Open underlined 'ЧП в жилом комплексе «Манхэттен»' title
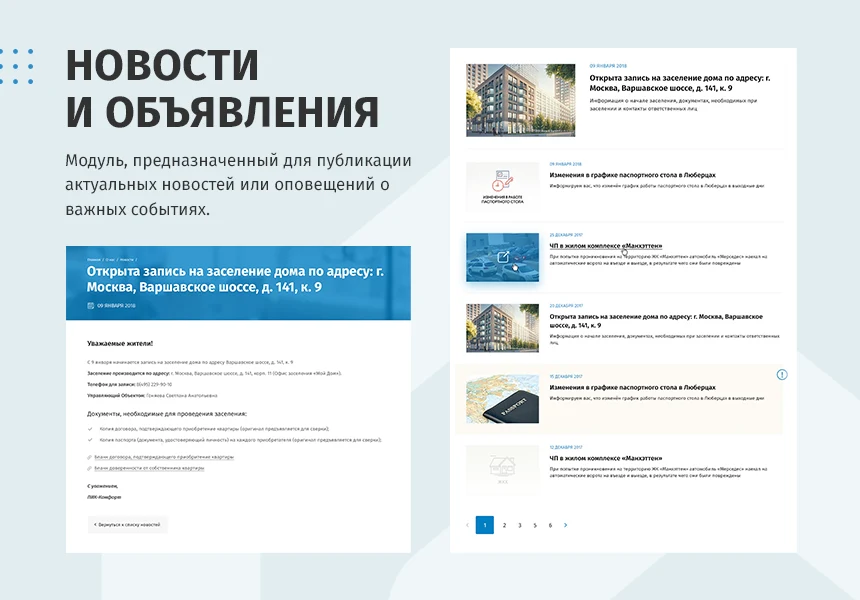Screen dimensions: 860x600 click(606, 246)
